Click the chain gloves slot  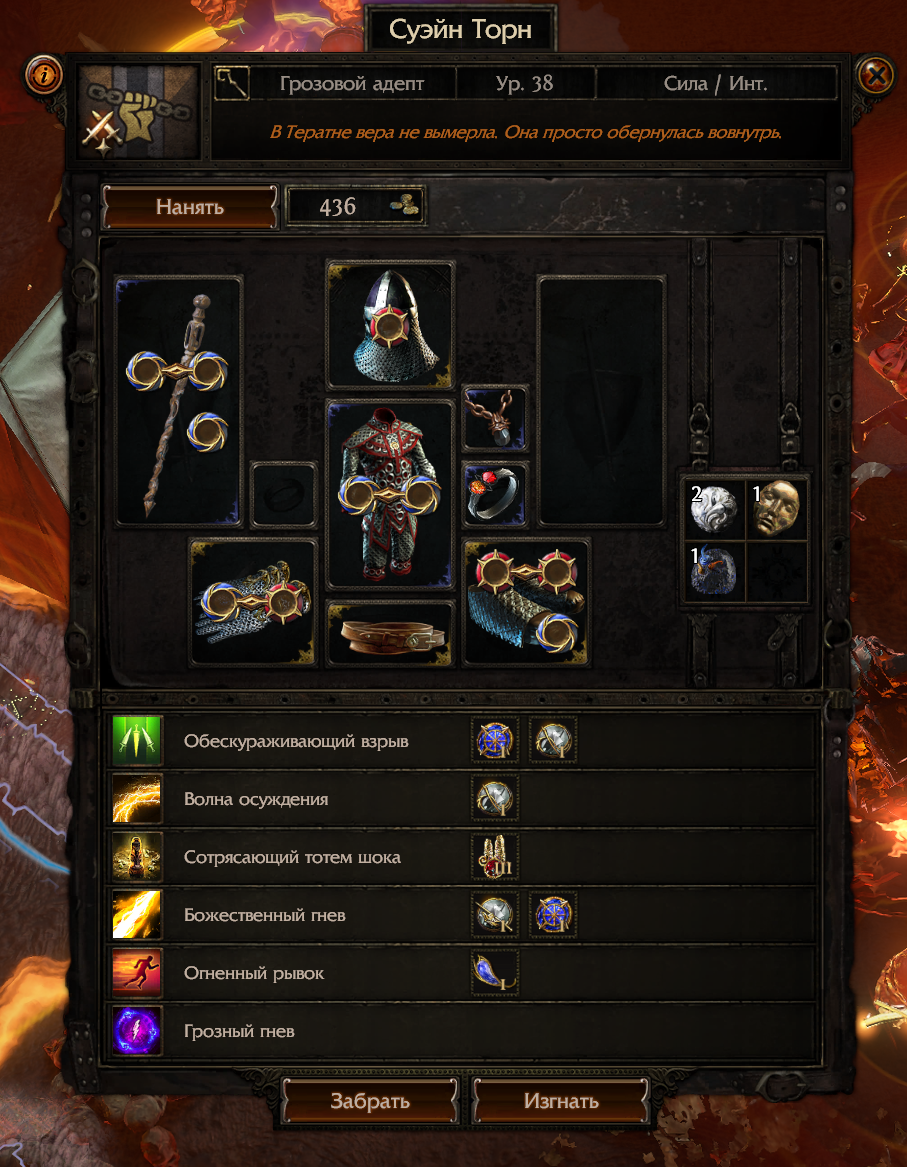click(x=254, y=603)
